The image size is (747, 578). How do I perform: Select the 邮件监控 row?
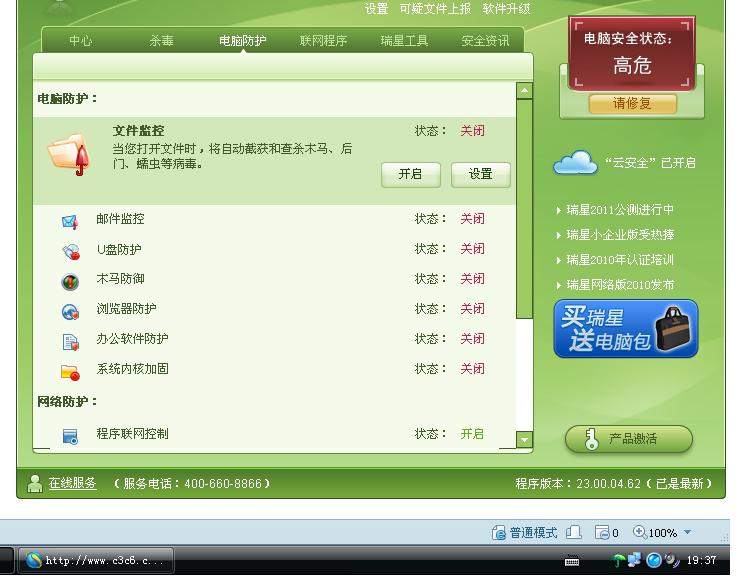(x=274, y=219)
